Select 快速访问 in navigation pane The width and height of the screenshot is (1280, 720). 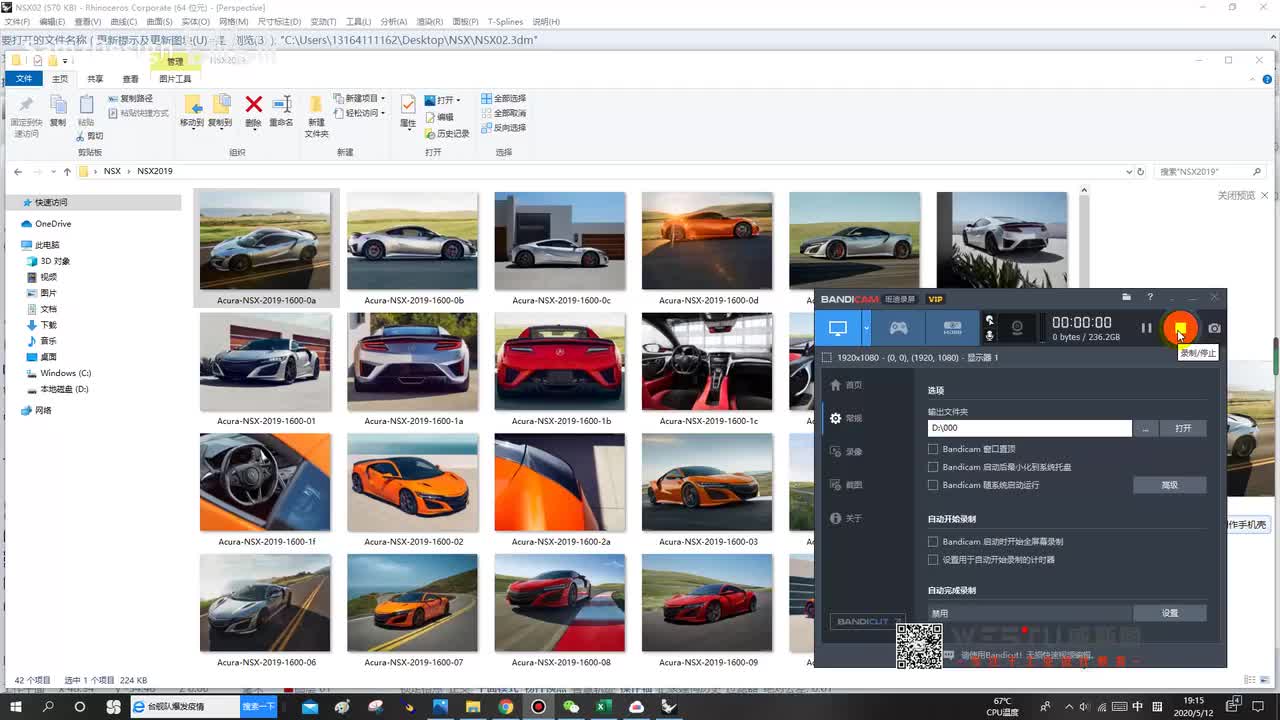51,202
